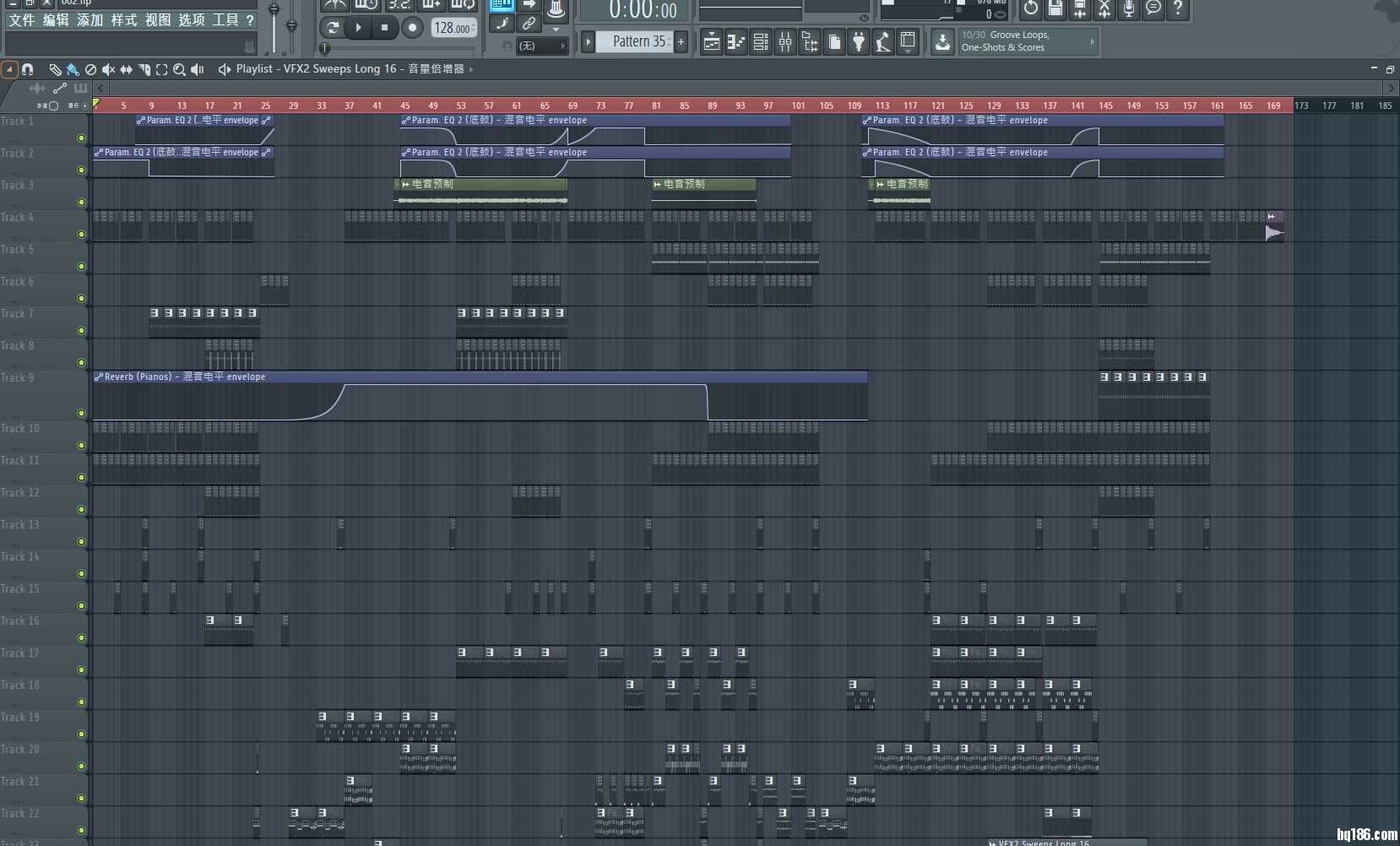The image size is (1400, 846).
Task: Open the tempo tapper icon
Action: click(883, 42)
